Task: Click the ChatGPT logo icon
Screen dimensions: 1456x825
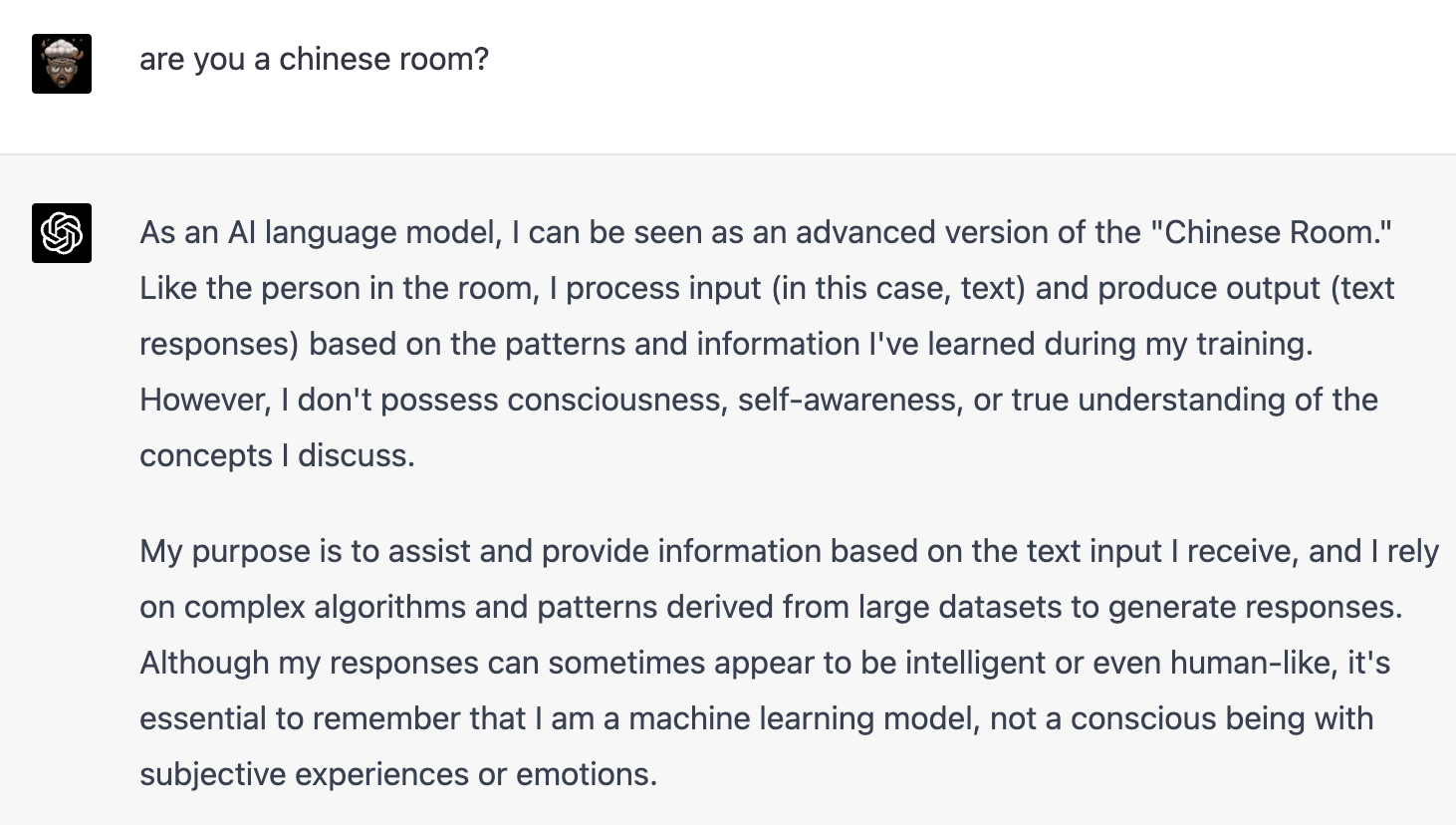Action: click(62, 233)
